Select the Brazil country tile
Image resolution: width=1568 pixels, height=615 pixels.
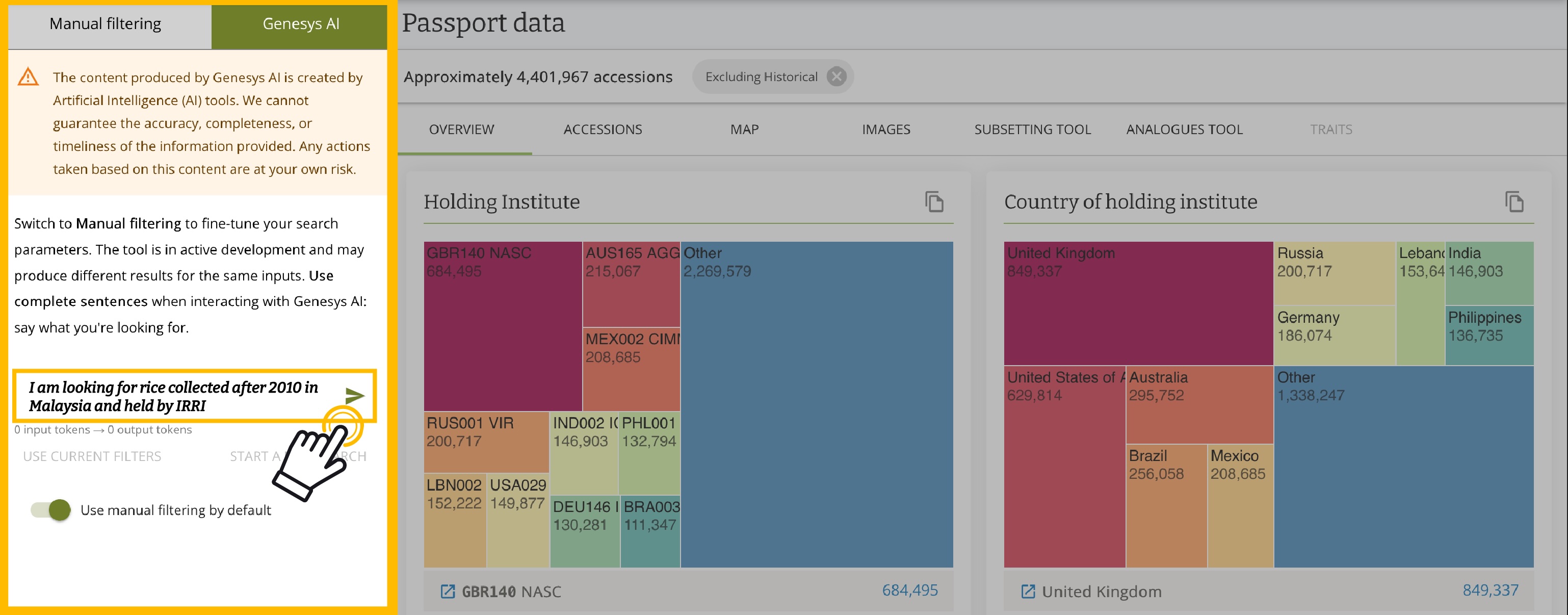pyautogui.click(x=1166, y=506)
